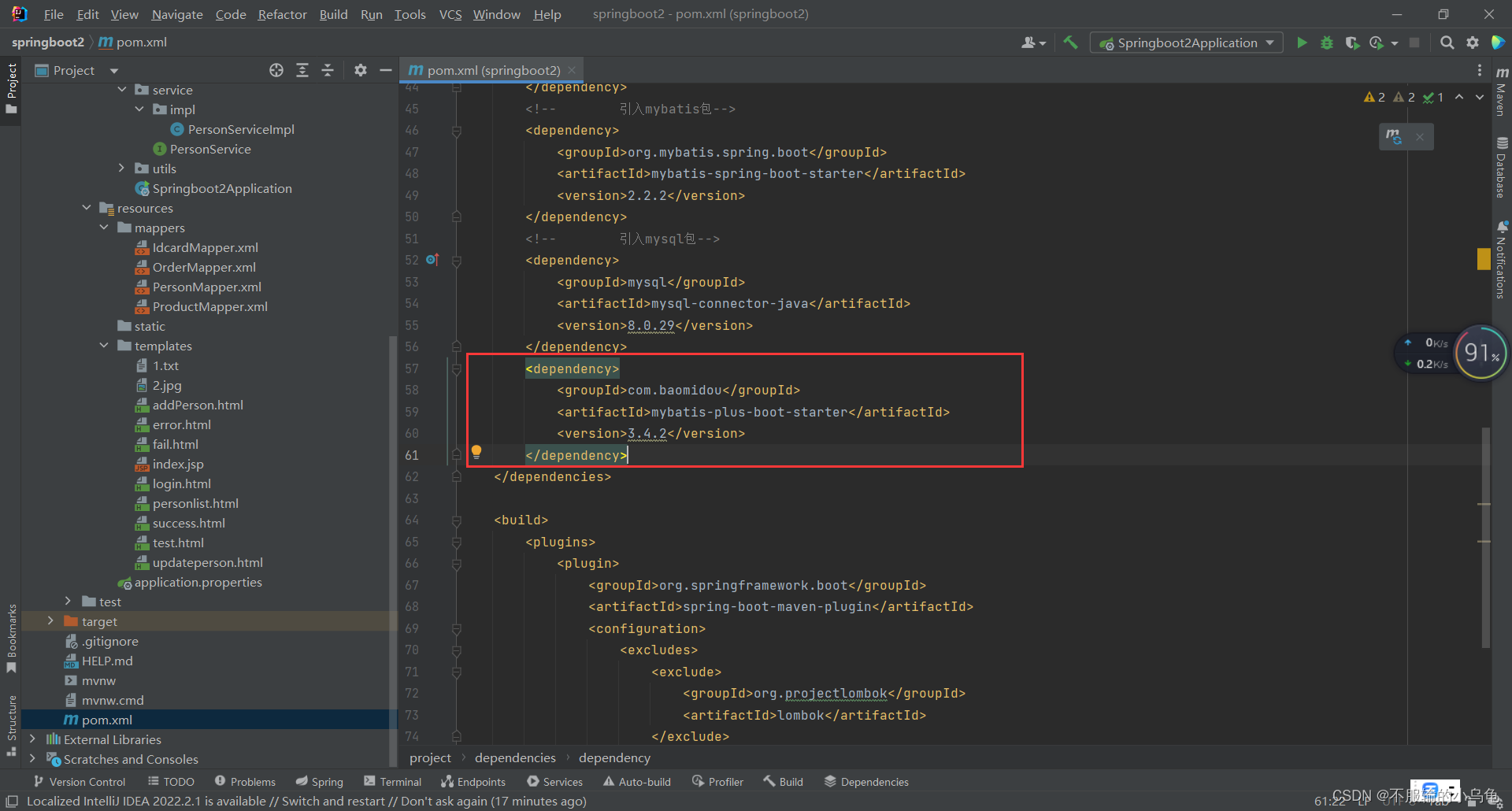This screenshot has height=811, width=1512.
Task: Expand External Libraries node
Action: pos(32,739)
